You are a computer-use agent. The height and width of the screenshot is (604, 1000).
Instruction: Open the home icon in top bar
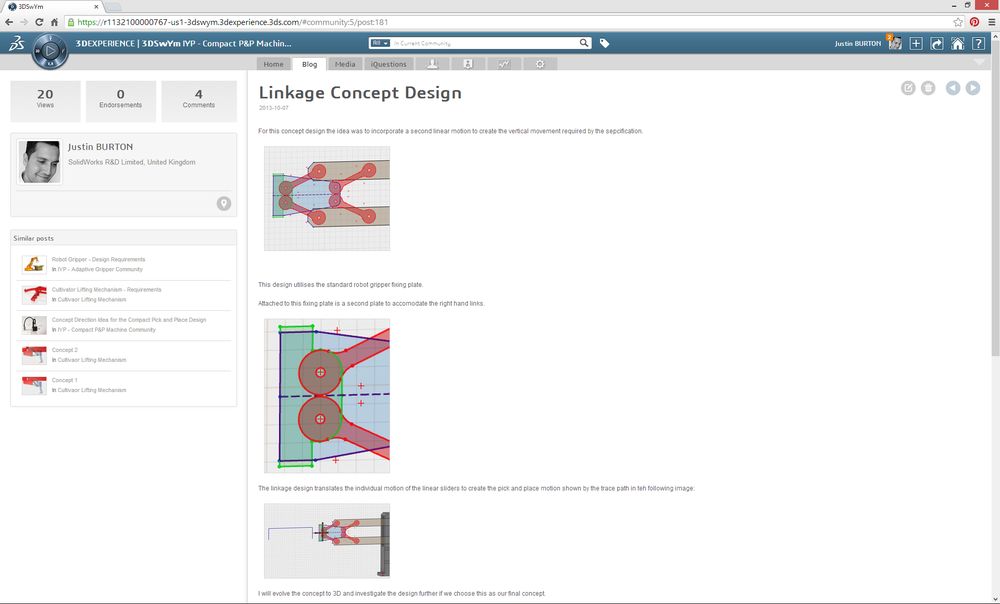coord(957,44)
